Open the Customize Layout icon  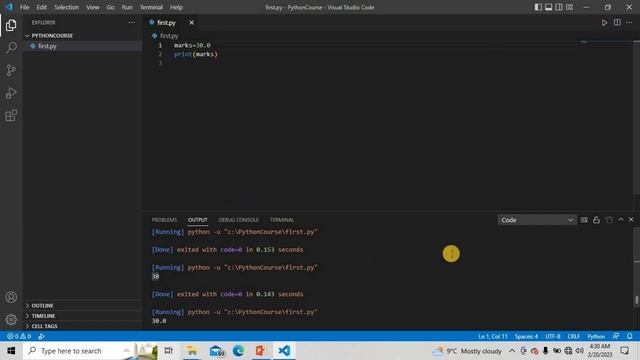(x=569, y=7)
